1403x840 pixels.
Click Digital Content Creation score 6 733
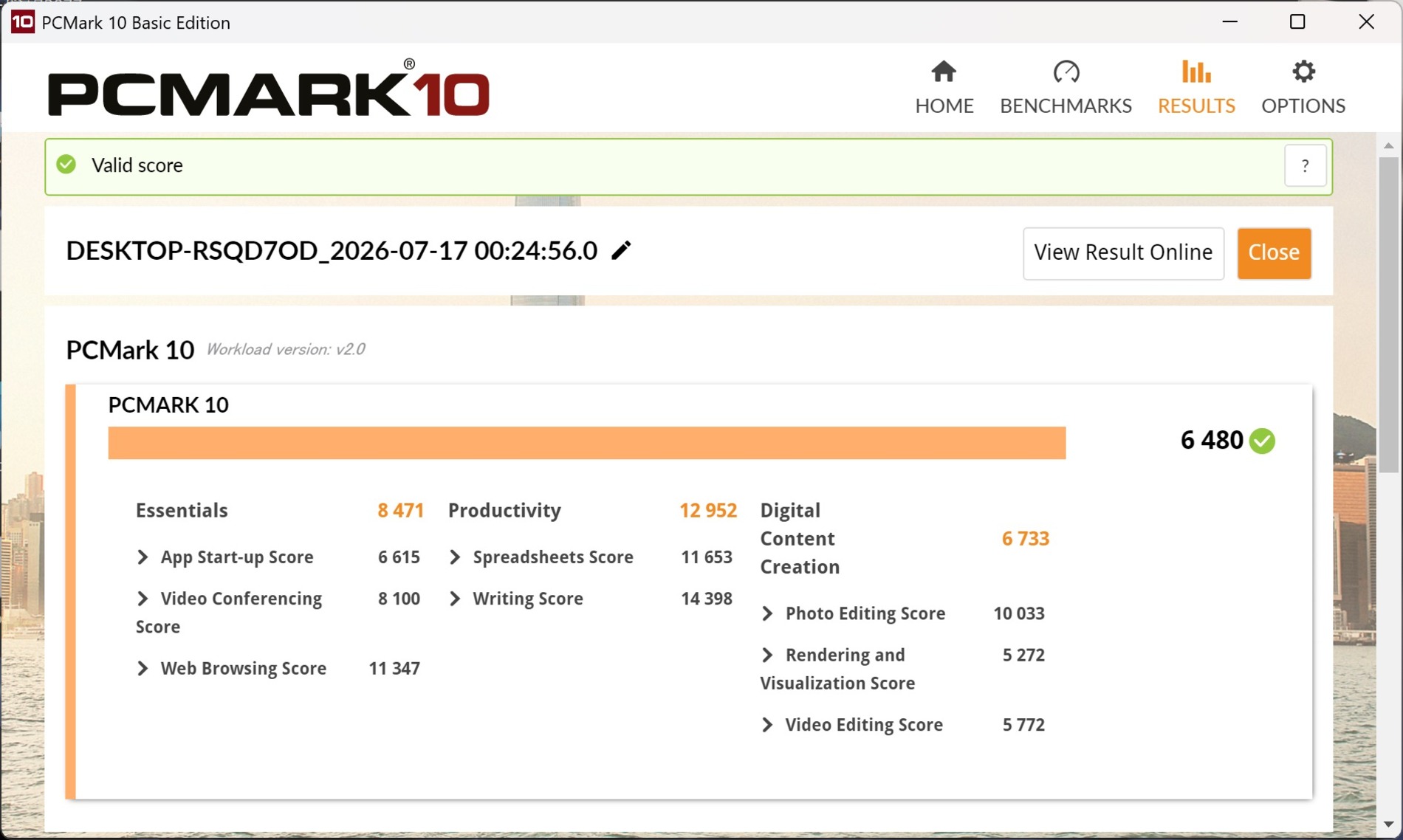(x=1025, y=539)
